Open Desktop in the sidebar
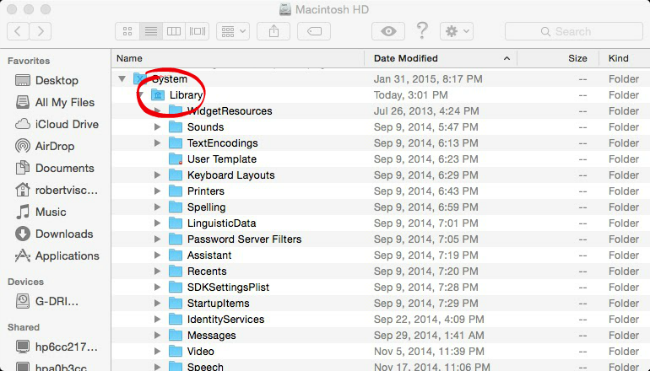The image size is (650, 371). (x=56, y=80)
